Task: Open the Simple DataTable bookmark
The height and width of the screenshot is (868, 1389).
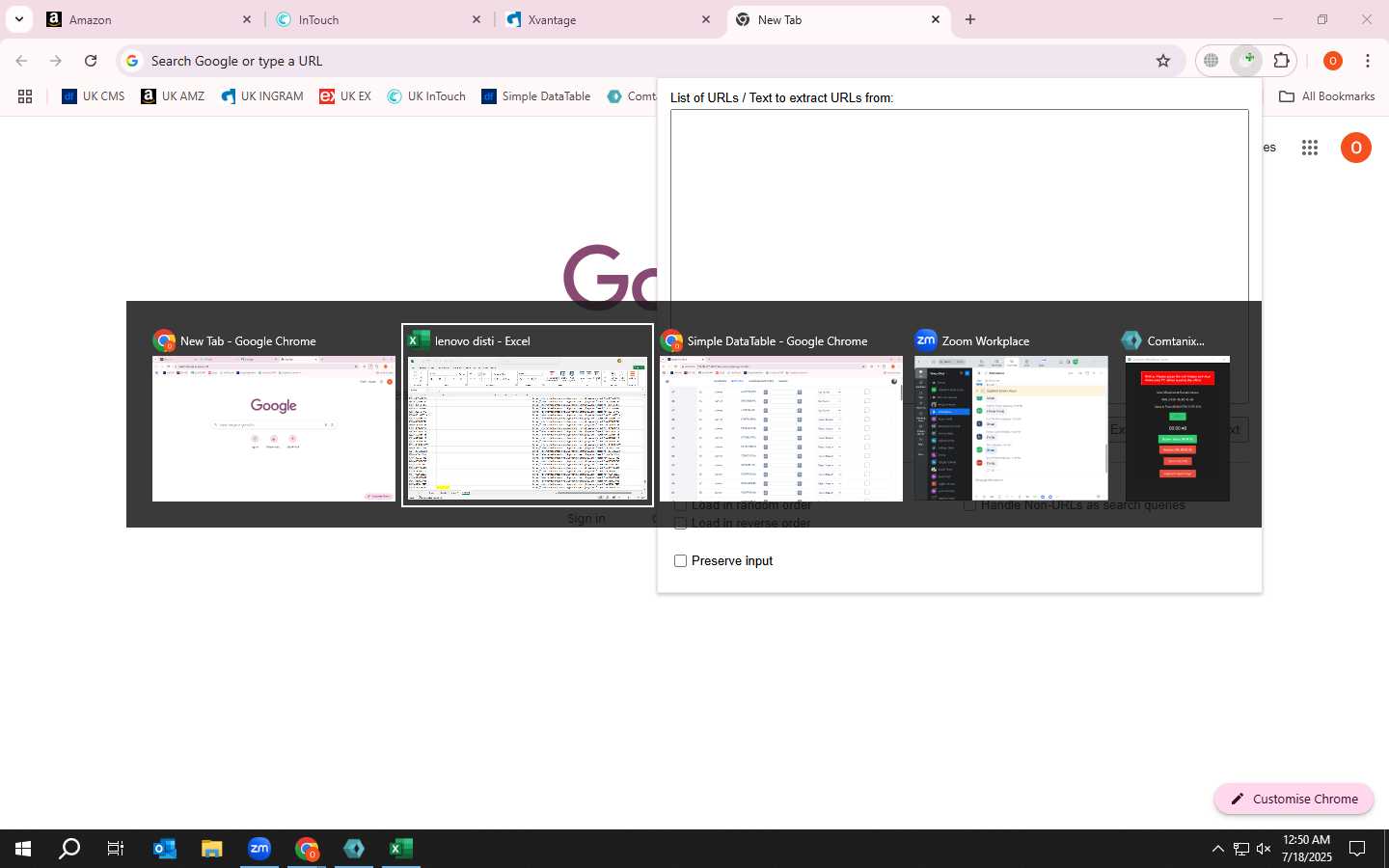Action: (x=536, y=96)
